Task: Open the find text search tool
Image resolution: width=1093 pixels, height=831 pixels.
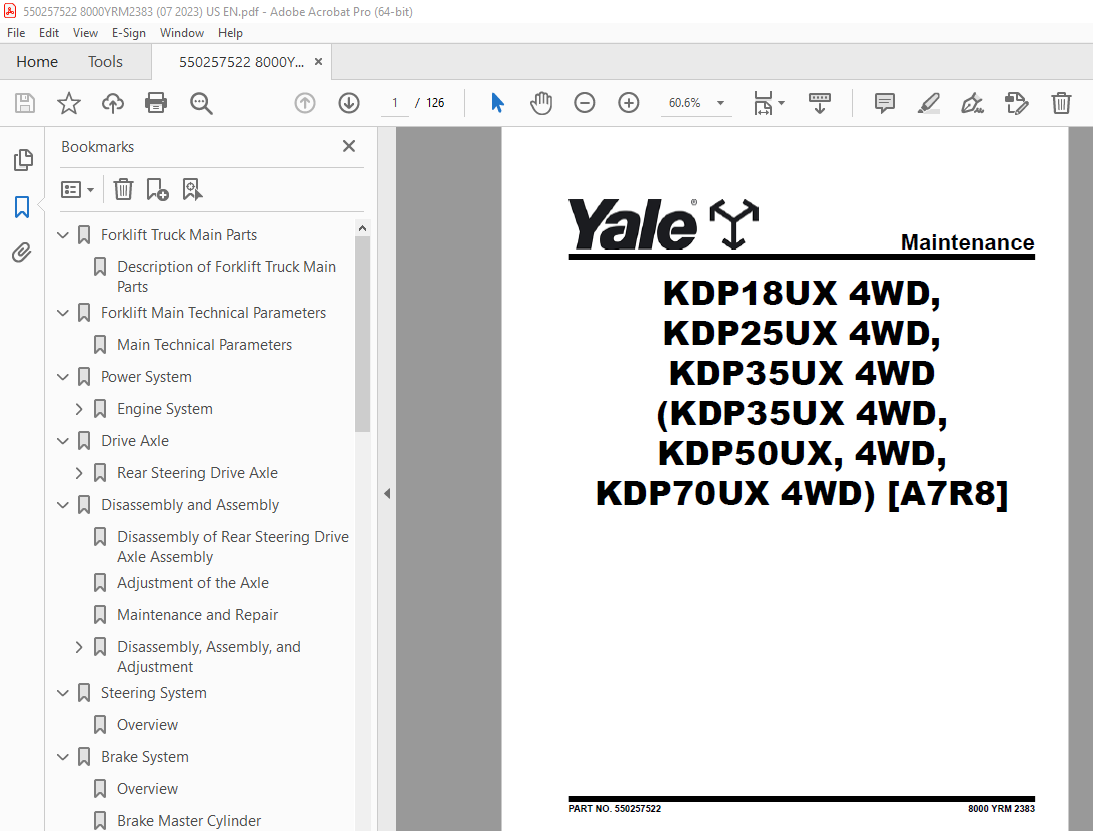Action: [x=201, y=103]
